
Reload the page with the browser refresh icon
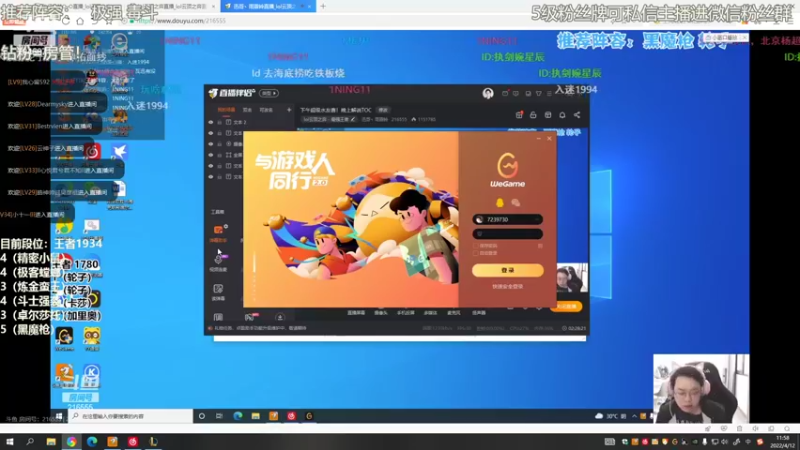[66, 21]
